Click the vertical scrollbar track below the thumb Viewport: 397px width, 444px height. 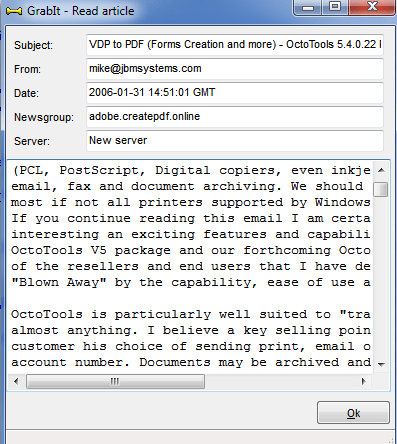point(381,277)
